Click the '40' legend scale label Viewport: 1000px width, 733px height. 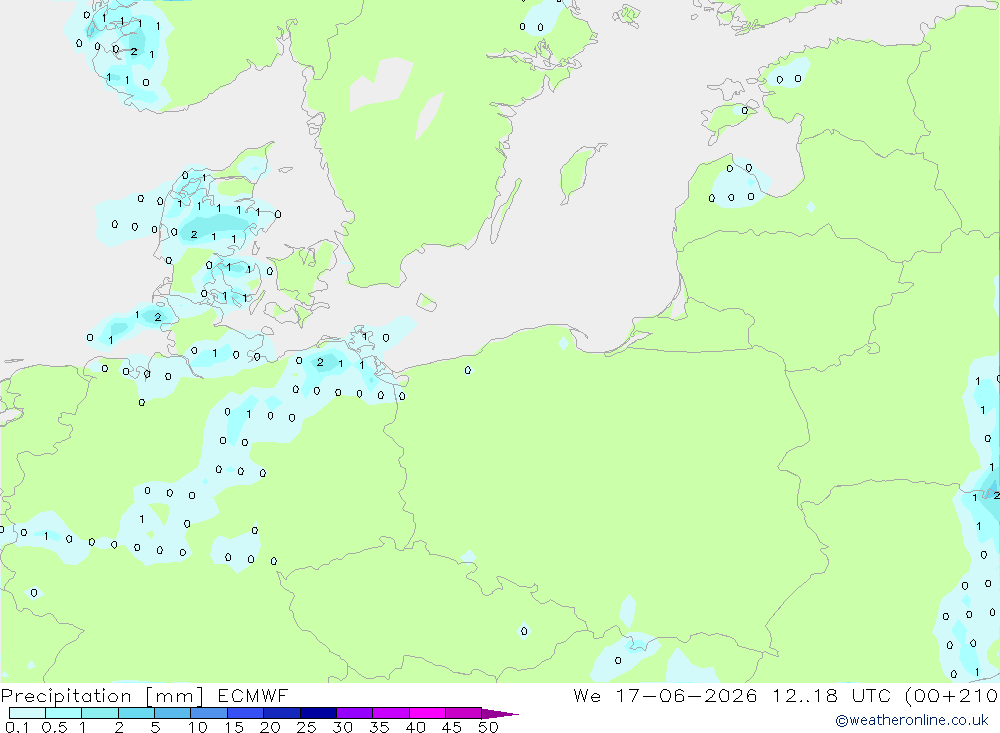(x=415, y=727)
